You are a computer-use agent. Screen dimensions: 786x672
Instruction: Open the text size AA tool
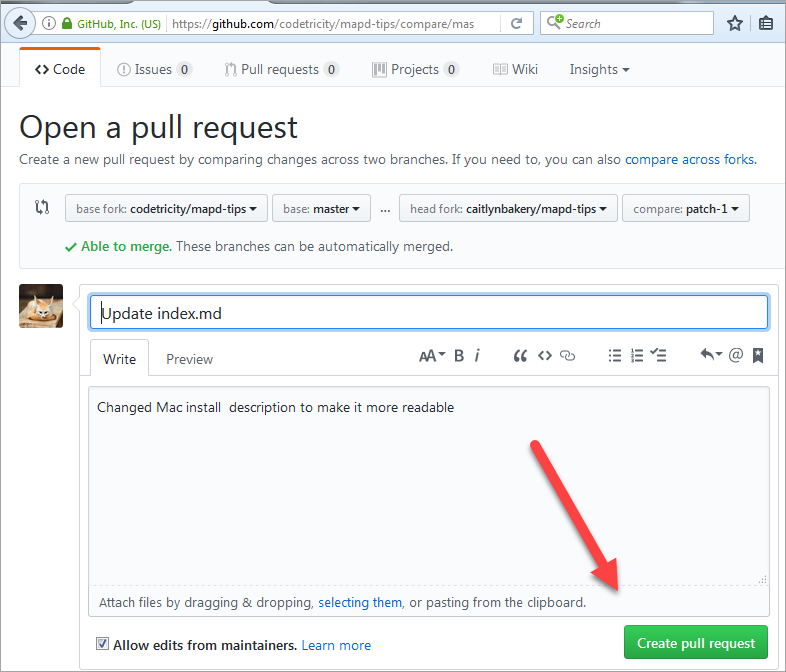(x=432, y=356)
